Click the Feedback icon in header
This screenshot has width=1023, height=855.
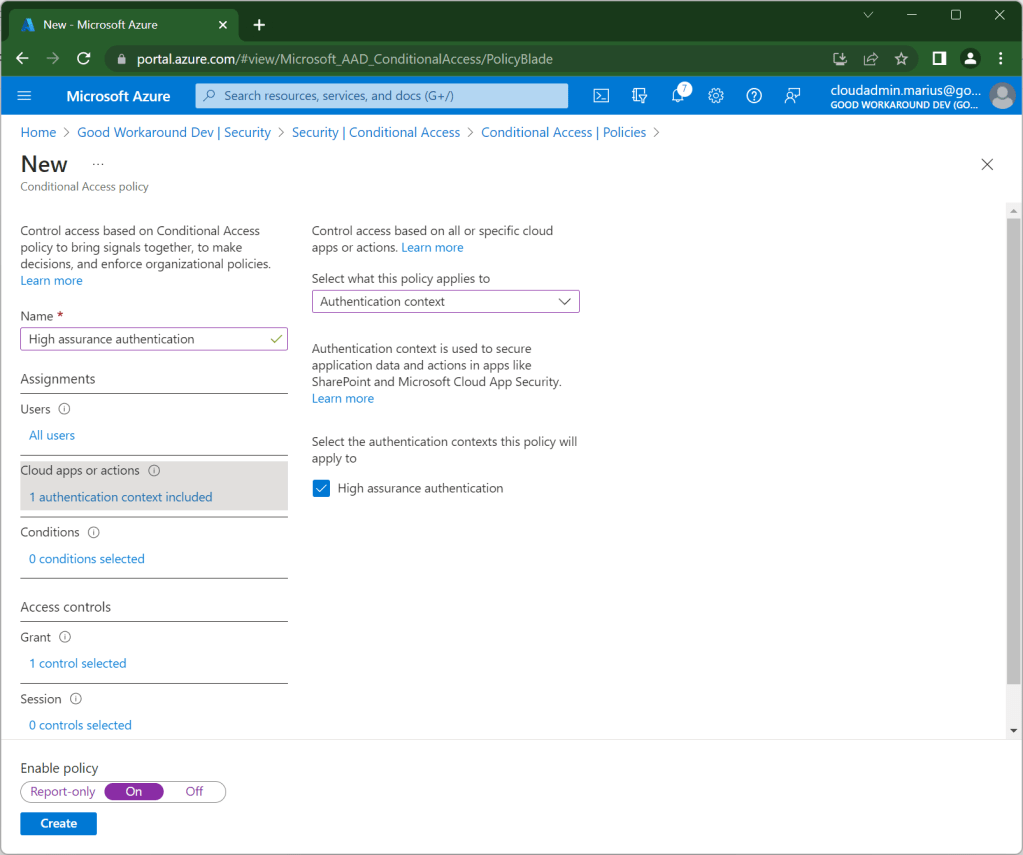(792, 96)
